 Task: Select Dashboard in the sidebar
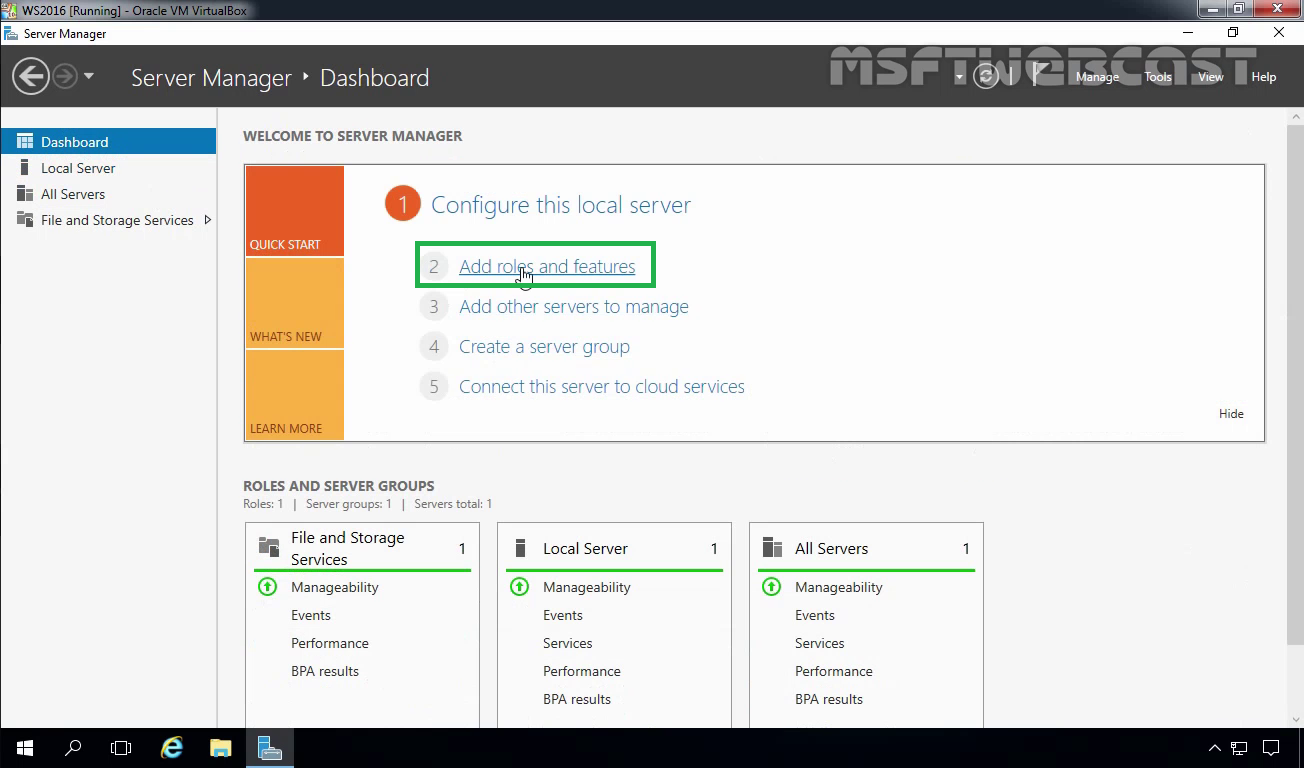(x=108, y=142)
